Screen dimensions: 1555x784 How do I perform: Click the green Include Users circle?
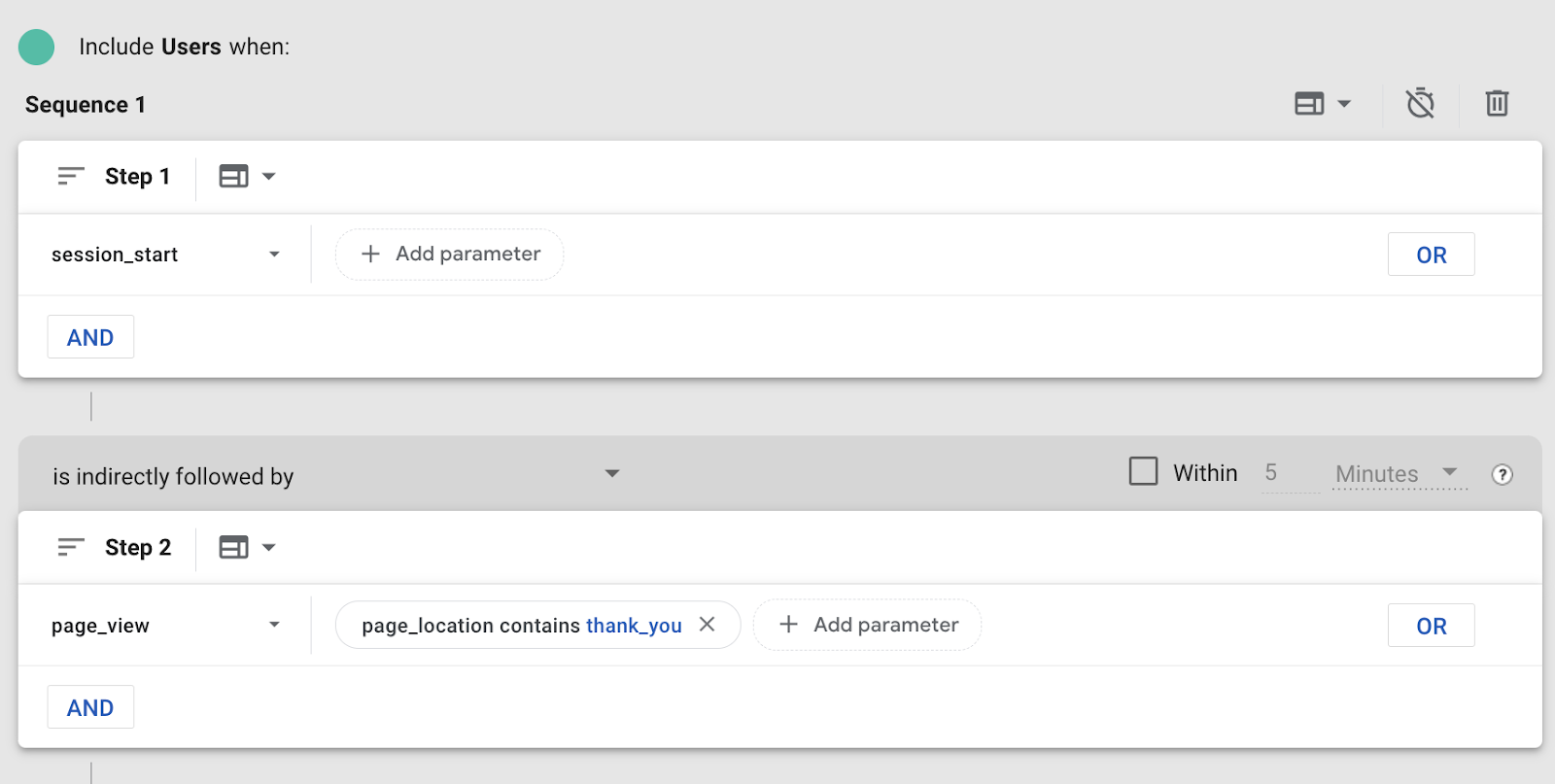(37, 47)
